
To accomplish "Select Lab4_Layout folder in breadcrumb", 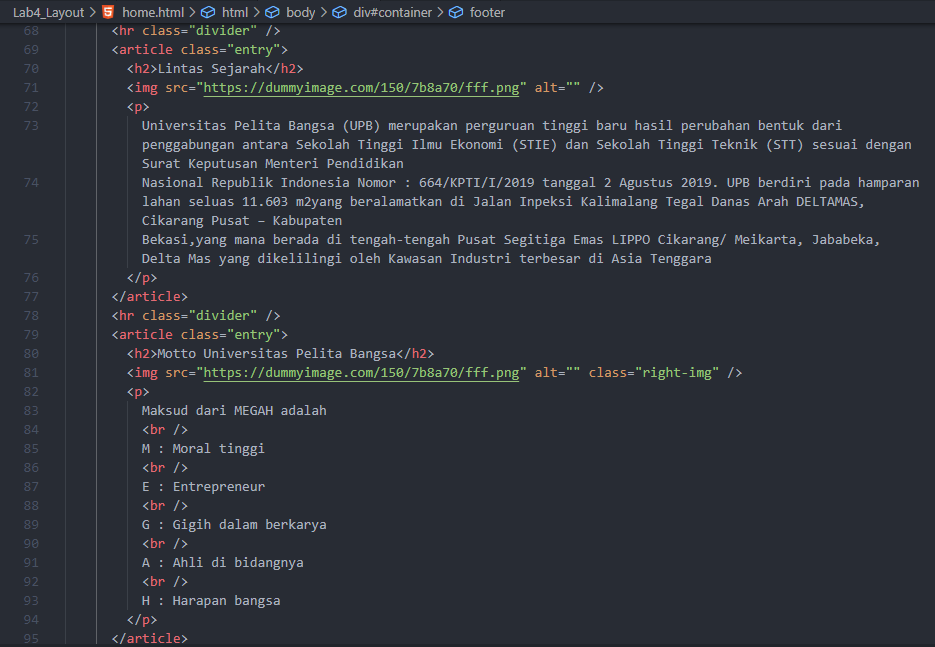I will tap(48, 12).
